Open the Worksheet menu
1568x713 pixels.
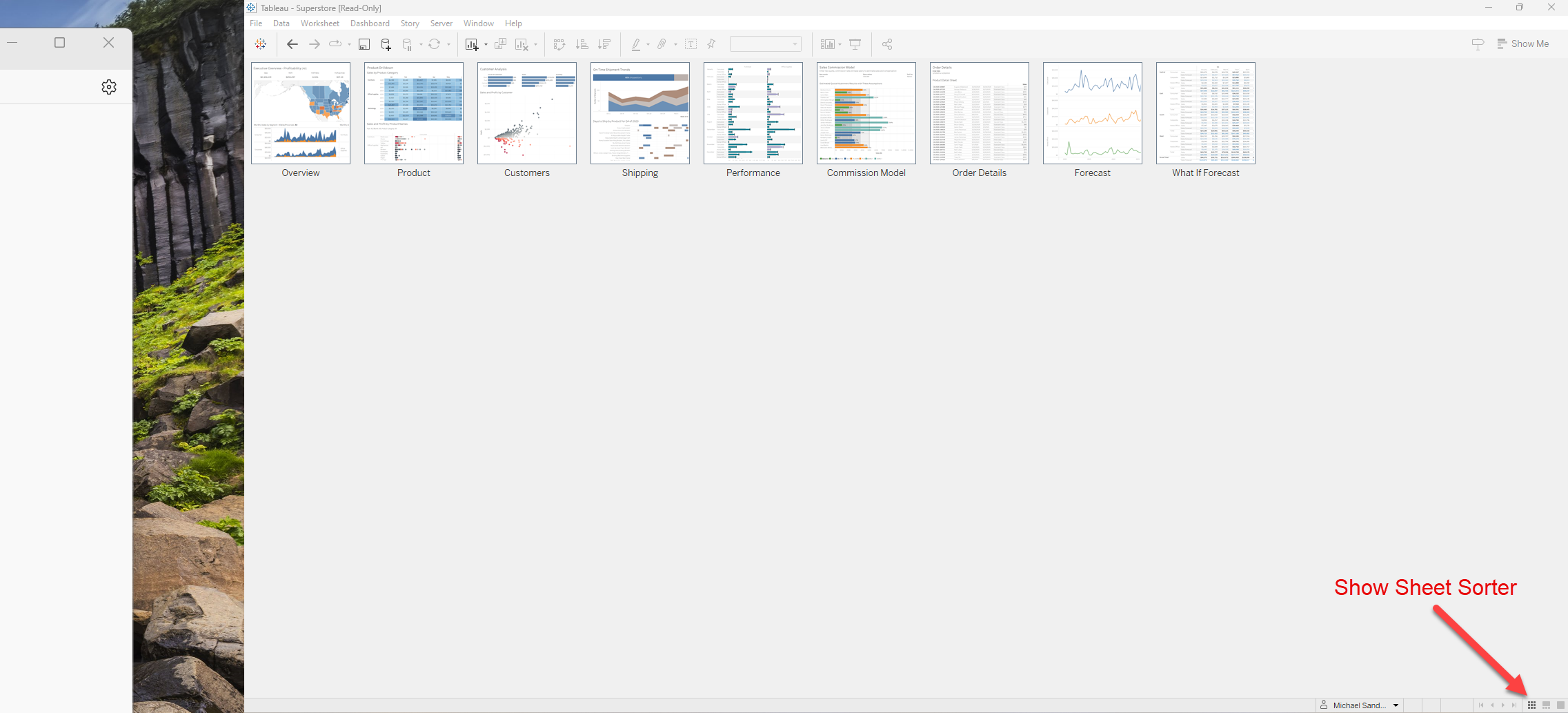pos(319,23)
